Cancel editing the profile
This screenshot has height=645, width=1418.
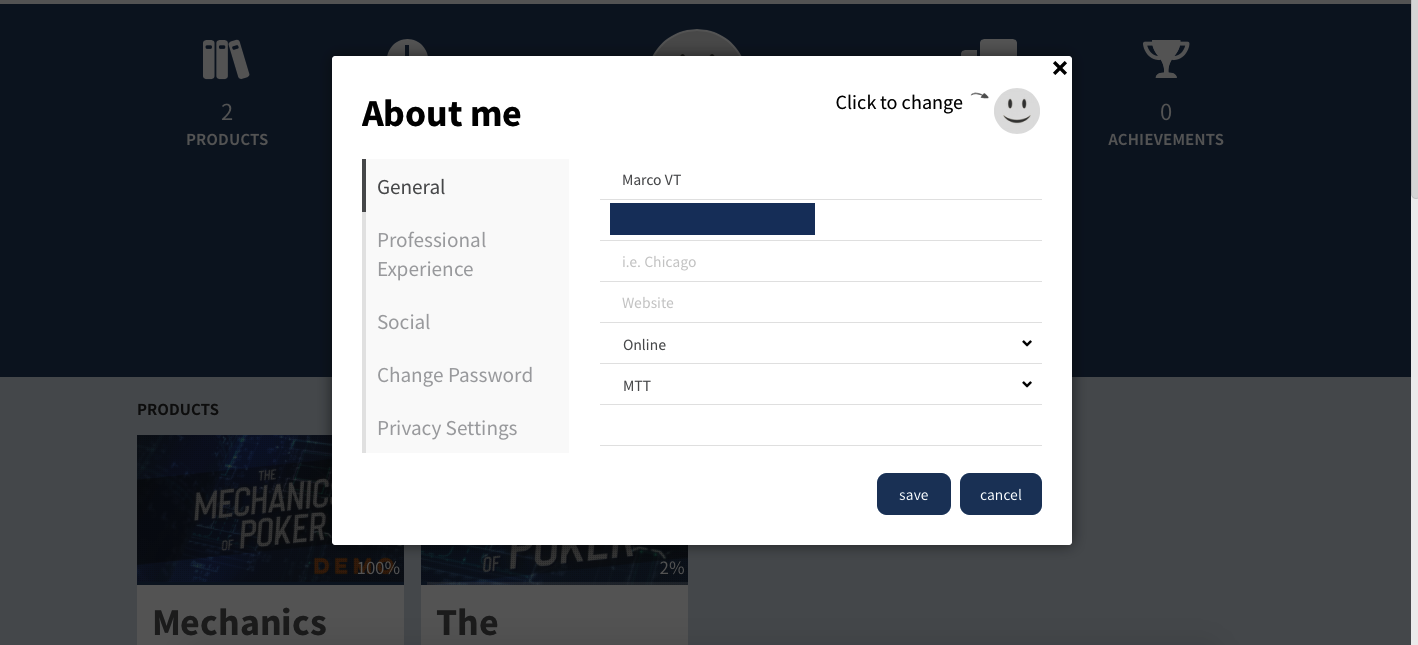pos(1001,494)
